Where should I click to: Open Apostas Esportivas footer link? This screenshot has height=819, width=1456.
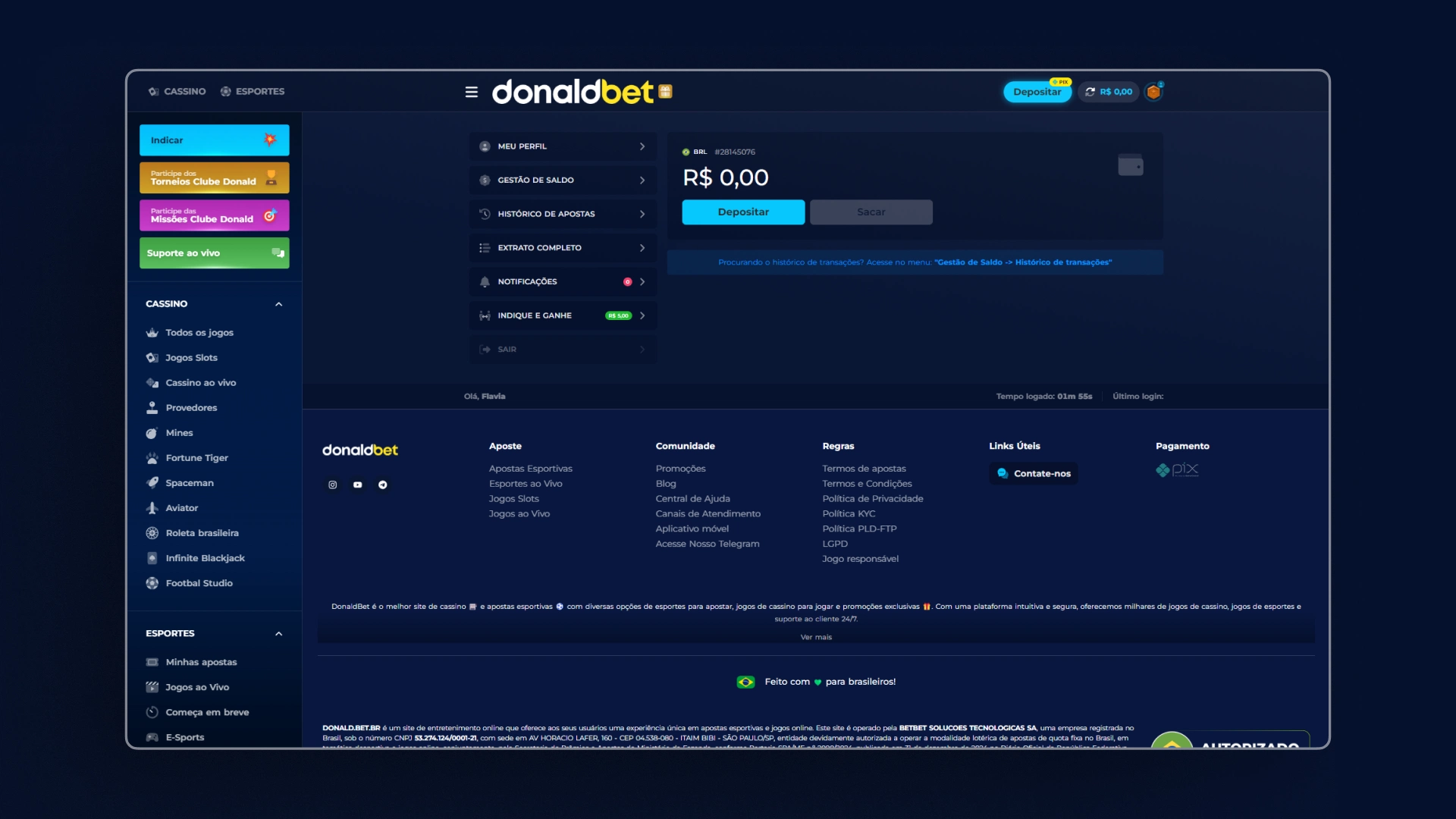point(531,469)
